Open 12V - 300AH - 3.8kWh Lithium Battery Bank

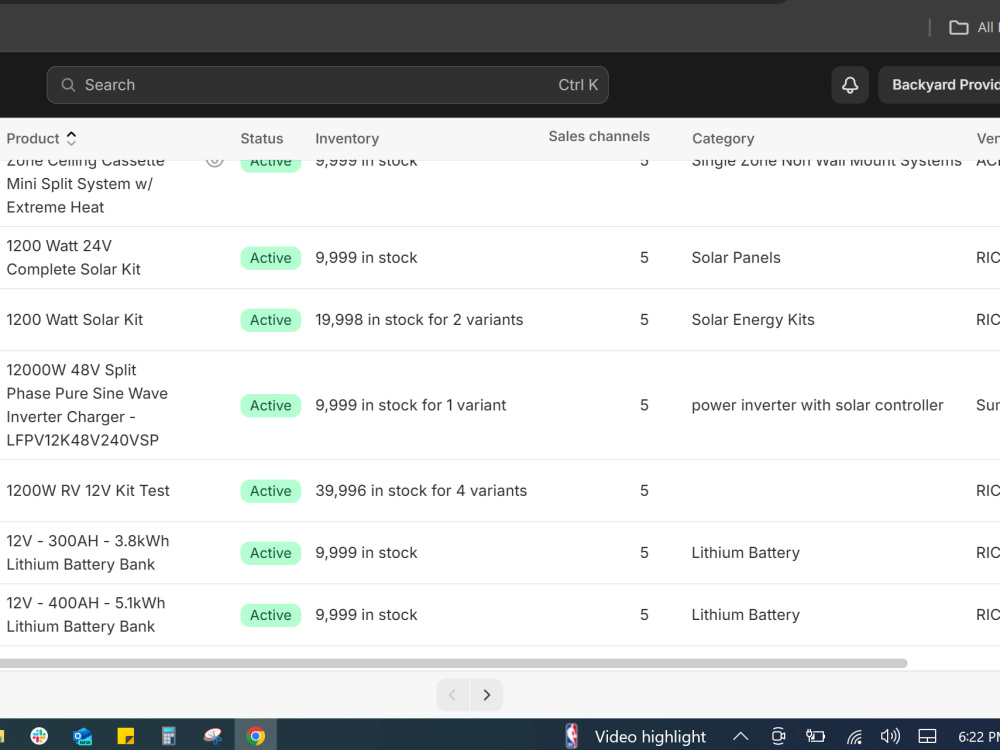tap(88, 552)
